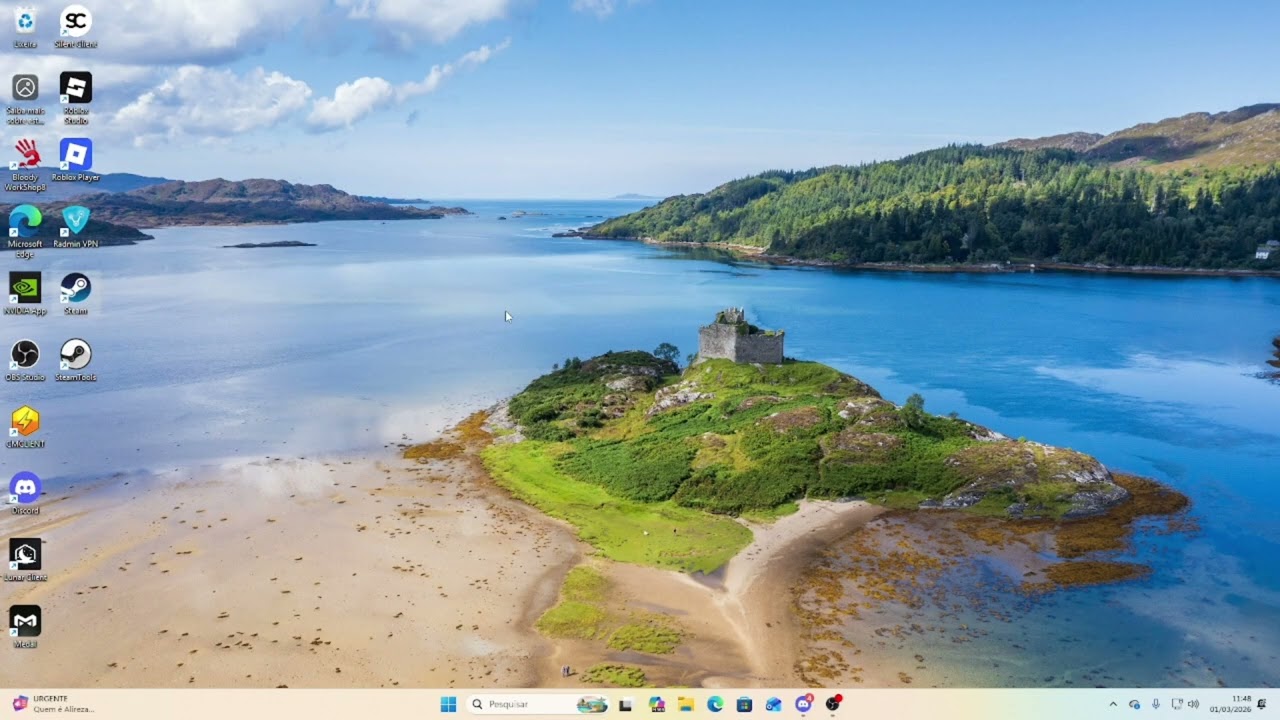Select the Roblox Studio desktop shortcut
1280x720 pixels.
(76, 98)
